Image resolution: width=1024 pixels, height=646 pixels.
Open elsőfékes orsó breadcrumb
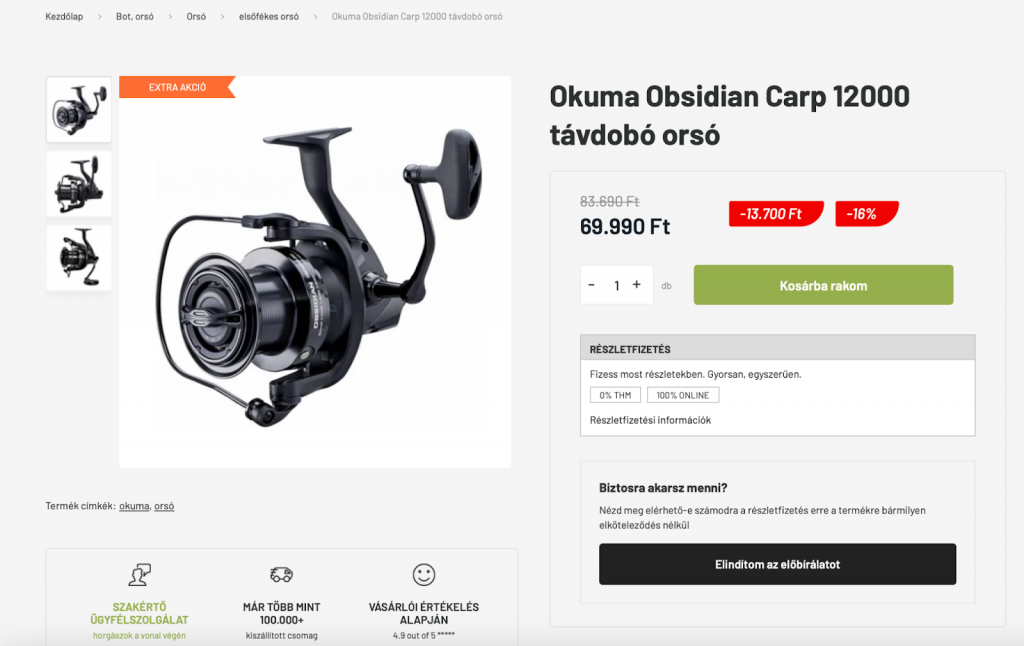click(268, 16)
